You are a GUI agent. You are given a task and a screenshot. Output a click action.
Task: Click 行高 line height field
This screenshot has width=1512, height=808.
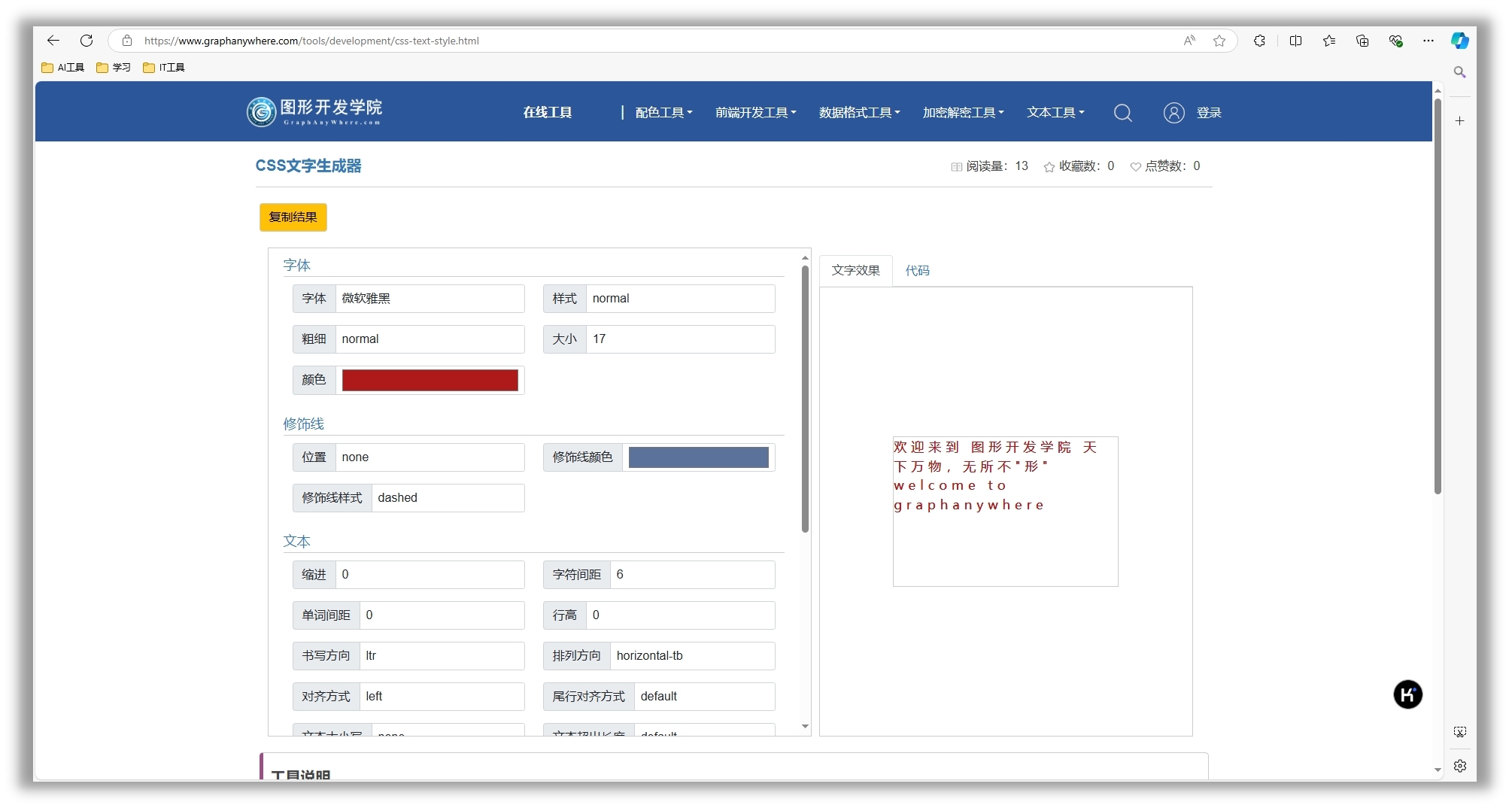(680, 615)
